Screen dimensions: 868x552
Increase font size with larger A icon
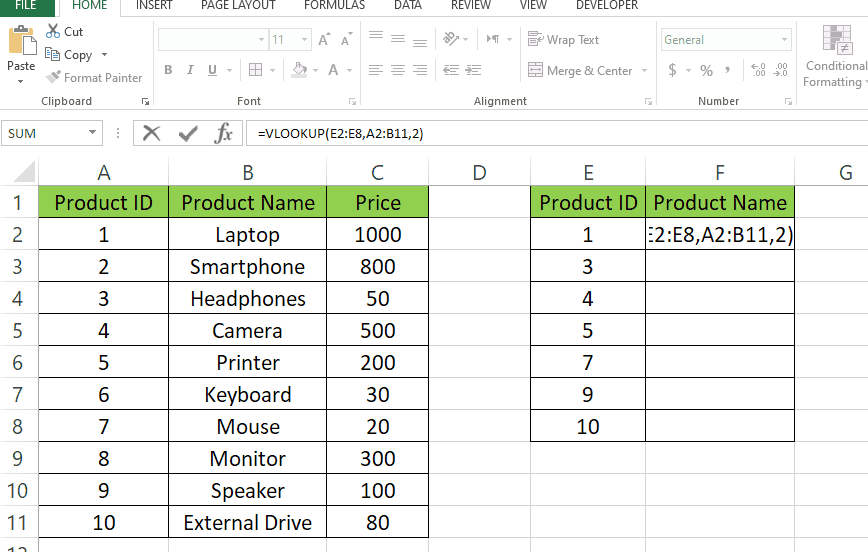point(324,39)
